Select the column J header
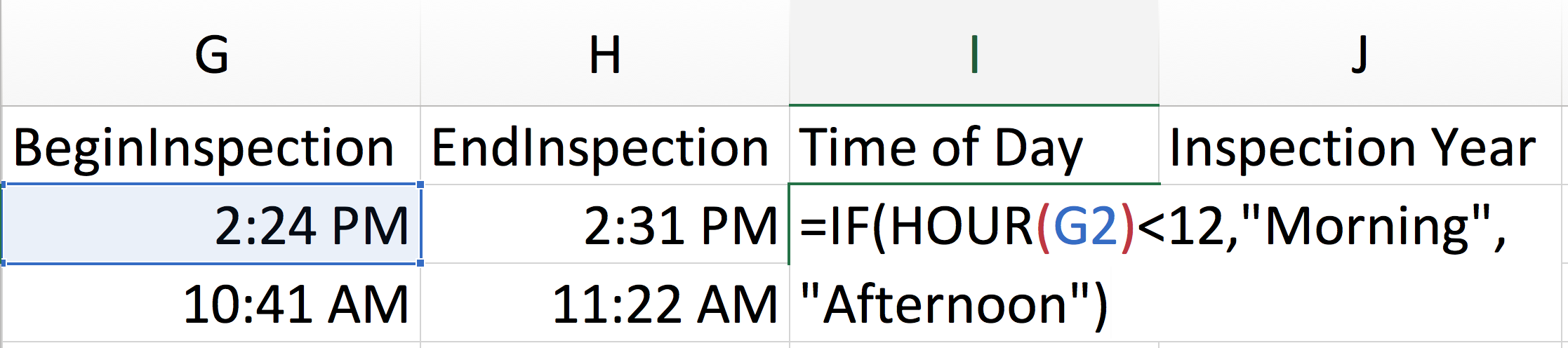 click(1363, 53)
